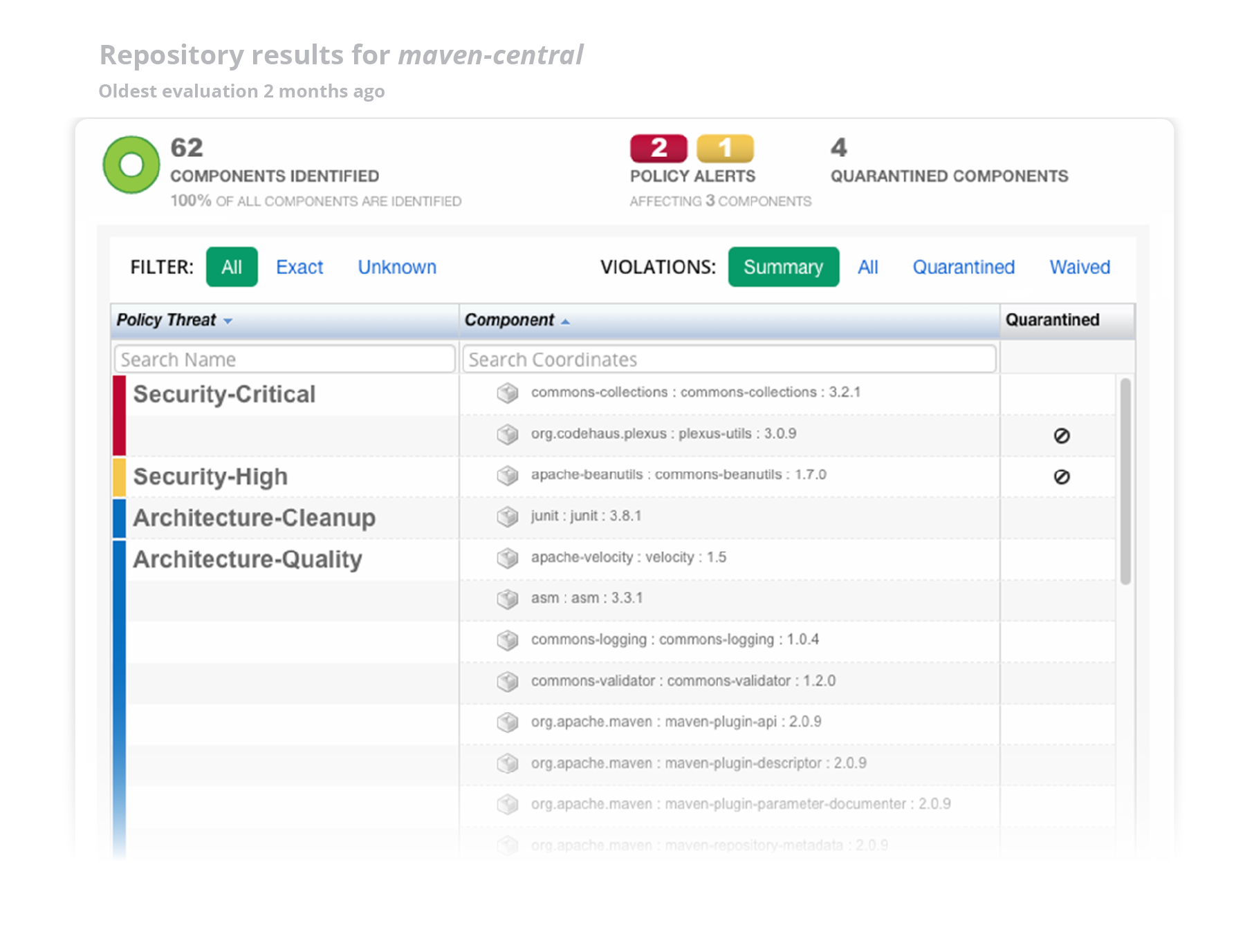The width and height of the screenshot is (1245, 952).
Task: Select the Architecture-Quality policy threat
Action: 248,559
